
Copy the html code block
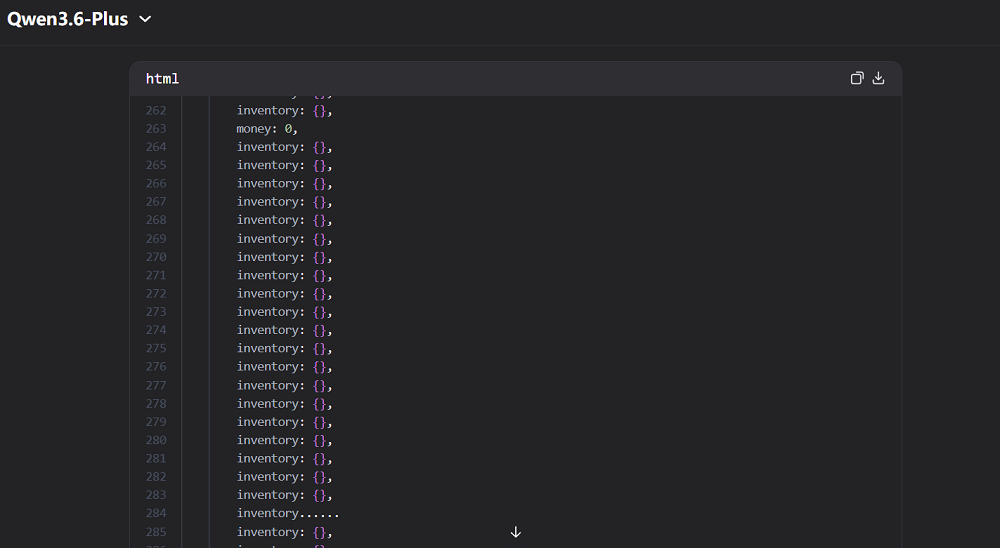click(856, 78)
